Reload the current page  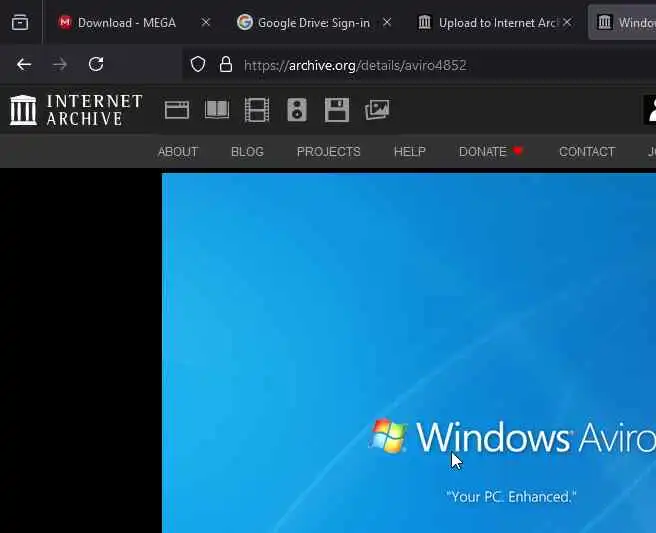96,64
